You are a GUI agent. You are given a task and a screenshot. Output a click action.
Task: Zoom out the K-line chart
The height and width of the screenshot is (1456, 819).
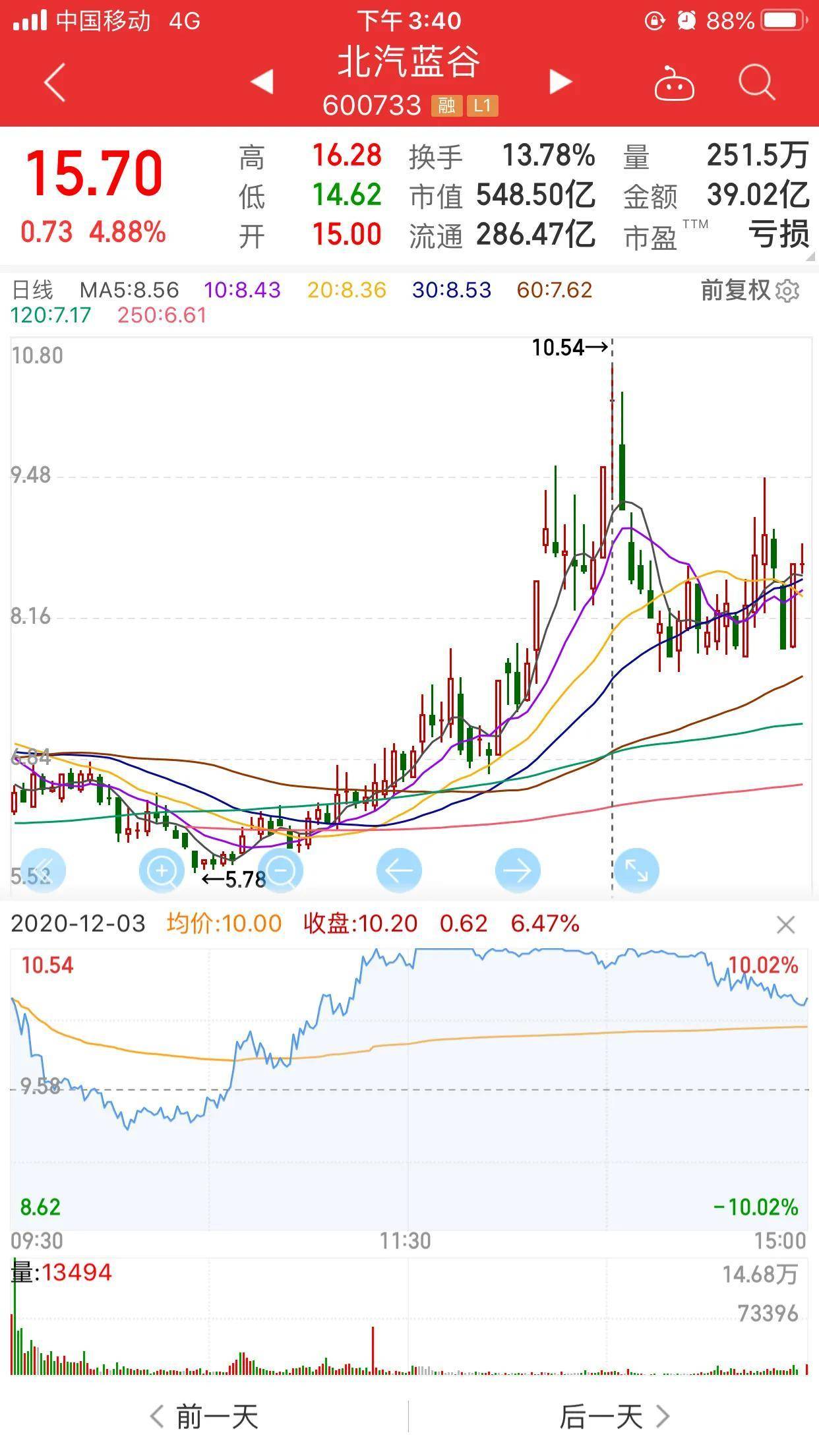click(281, 870)
